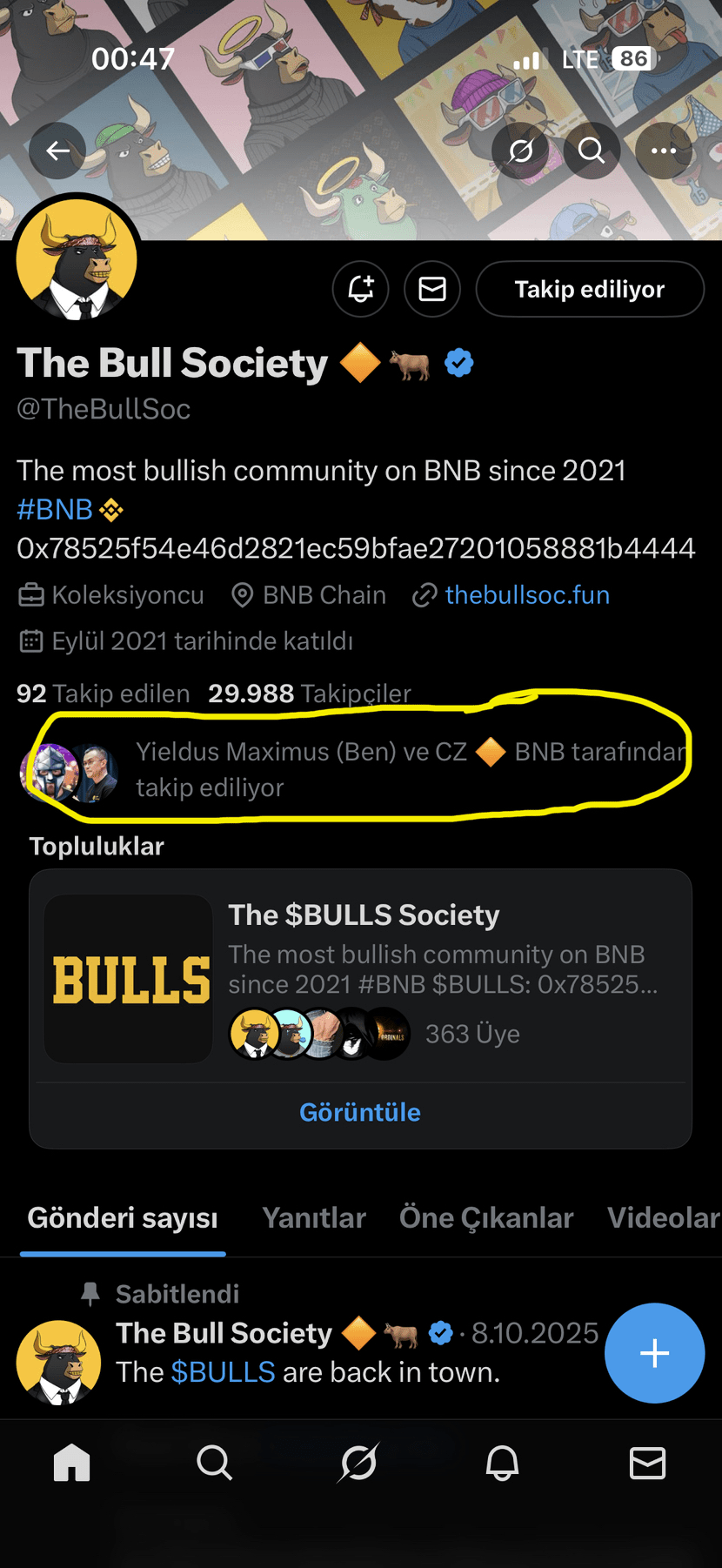Tap the back arrow icon

click(x=58, y=151)
